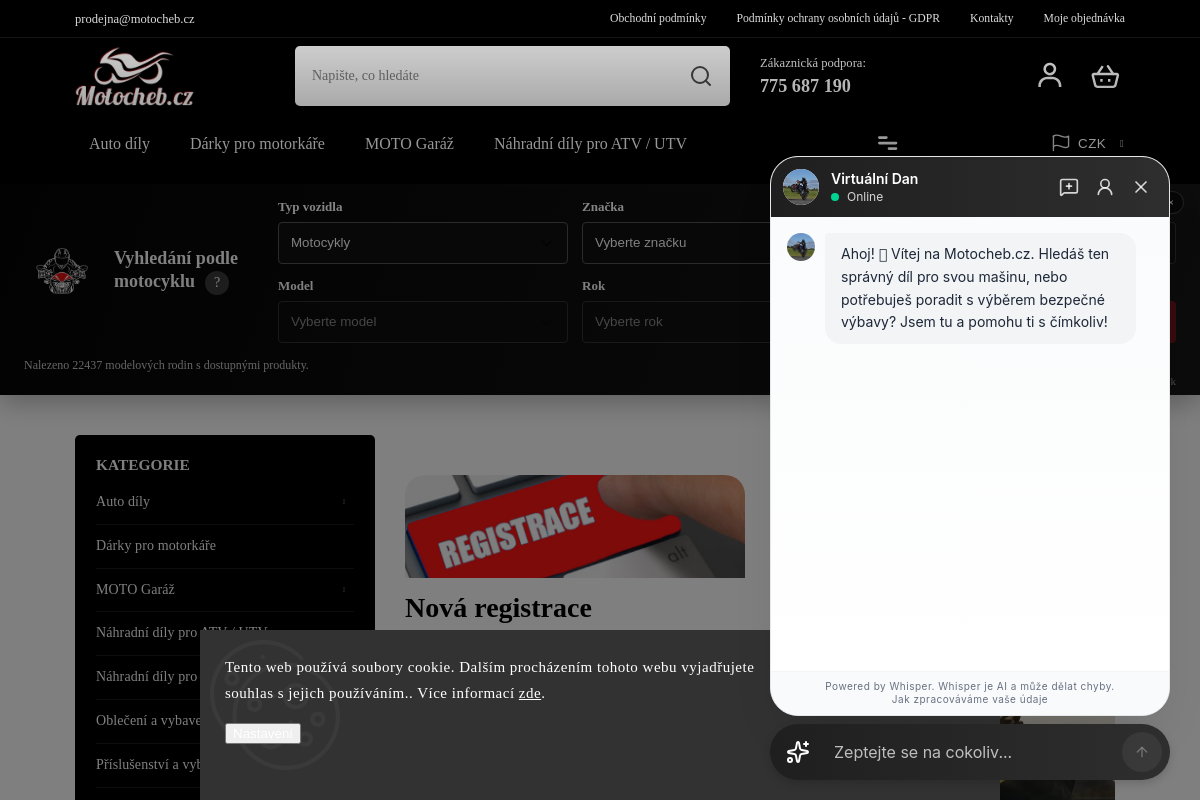Screen dimensions: 1200x800
Task: Click the AI sparkle icon in the chat input
Action: pyautogui.click(x=798, y=752)
